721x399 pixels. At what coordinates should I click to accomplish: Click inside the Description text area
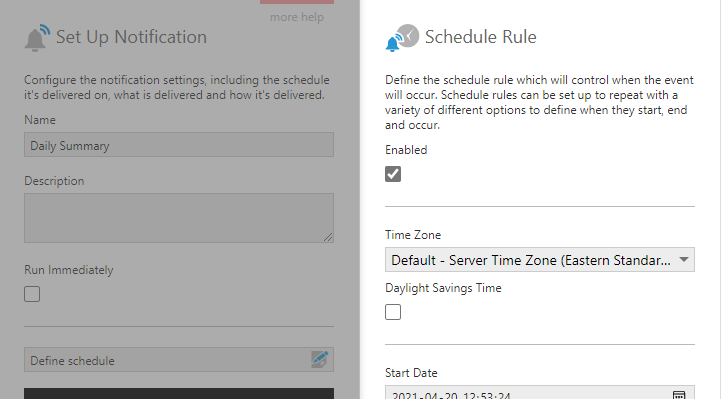[179, 218]
